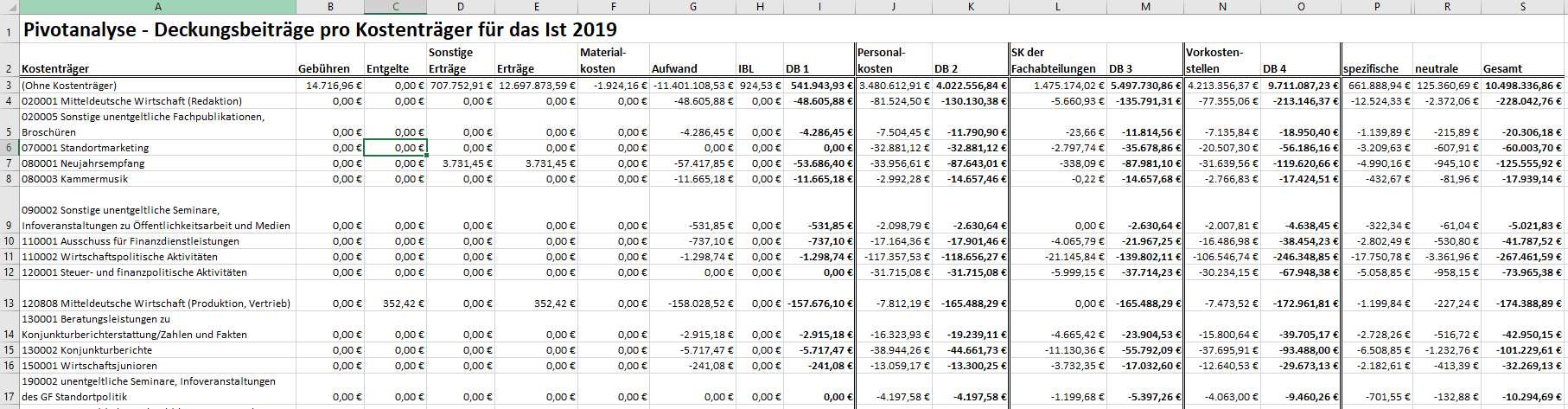The height and width of the screenshot is (409, 1568).
Task: Select the Kostenträger header cell
Action: (55, 68)
